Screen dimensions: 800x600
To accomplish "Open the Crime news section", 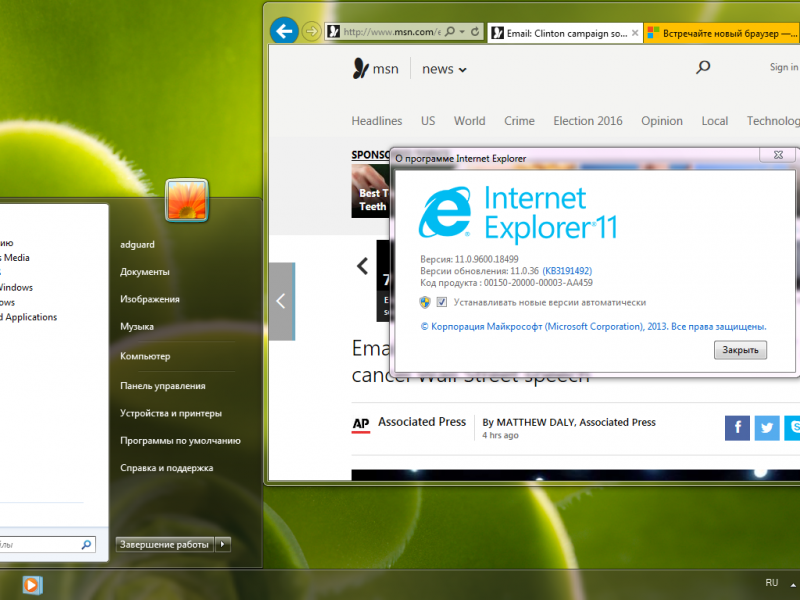I will click(519, 121).
